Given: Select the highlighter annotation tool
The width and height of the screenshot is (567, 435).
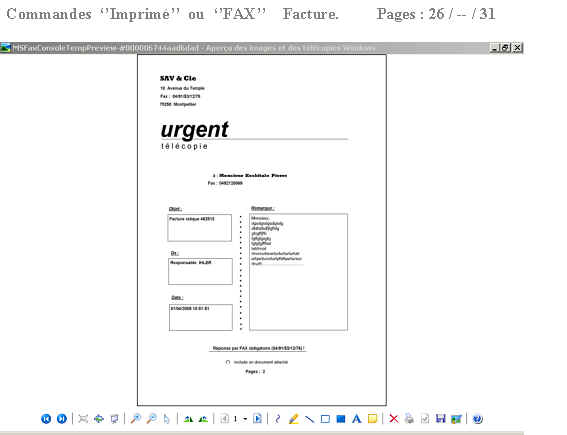Looking at the screenshot, I should click(294, 419).
